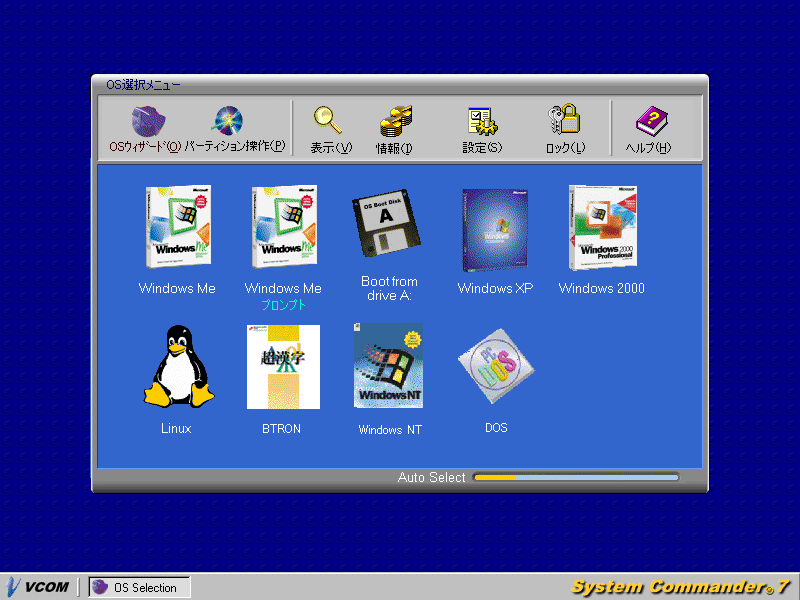Select the PC DOS disc icon

point(496,365)
